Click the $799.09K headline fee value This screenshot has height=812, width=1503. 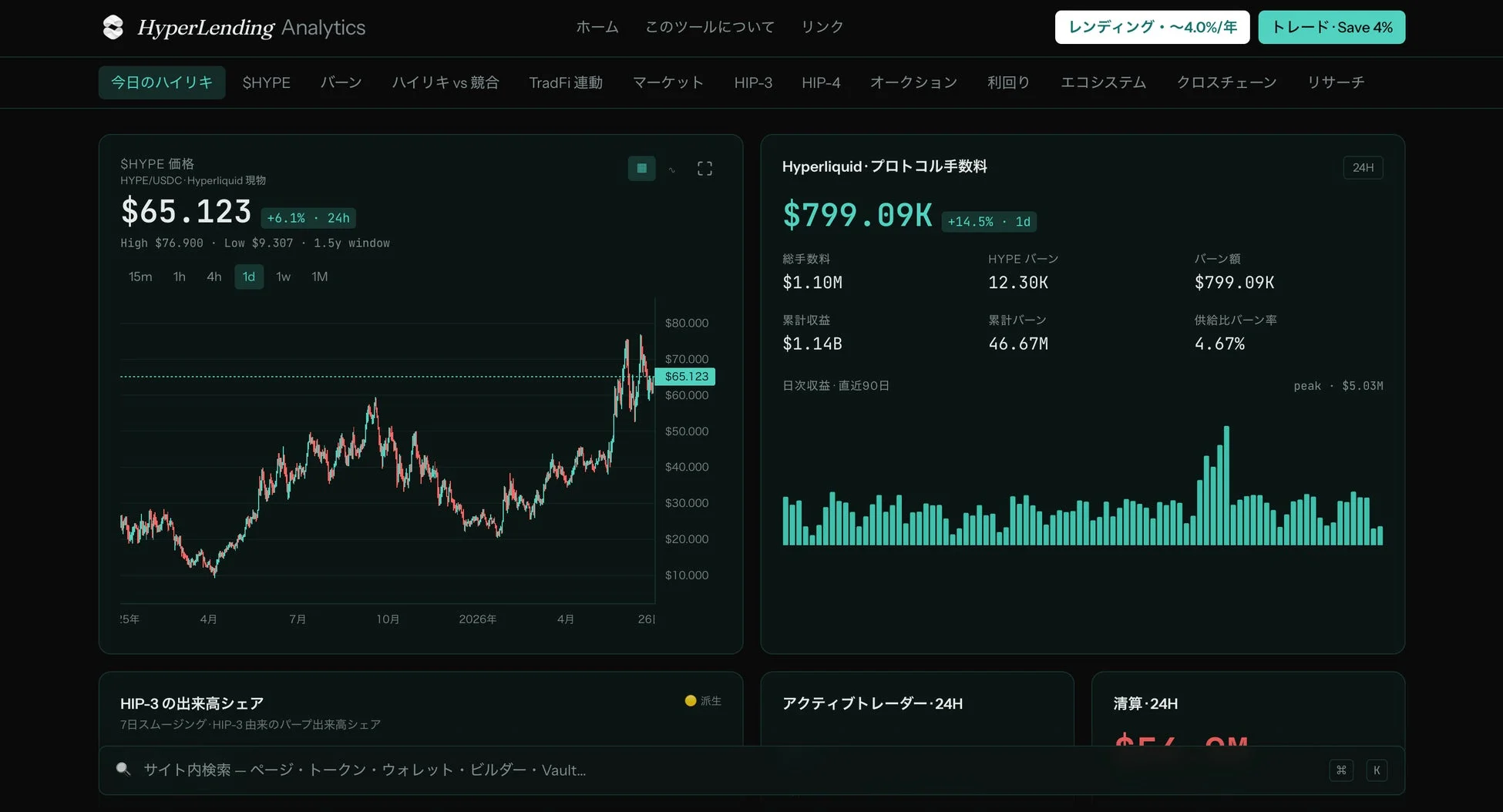click(857, 215)
